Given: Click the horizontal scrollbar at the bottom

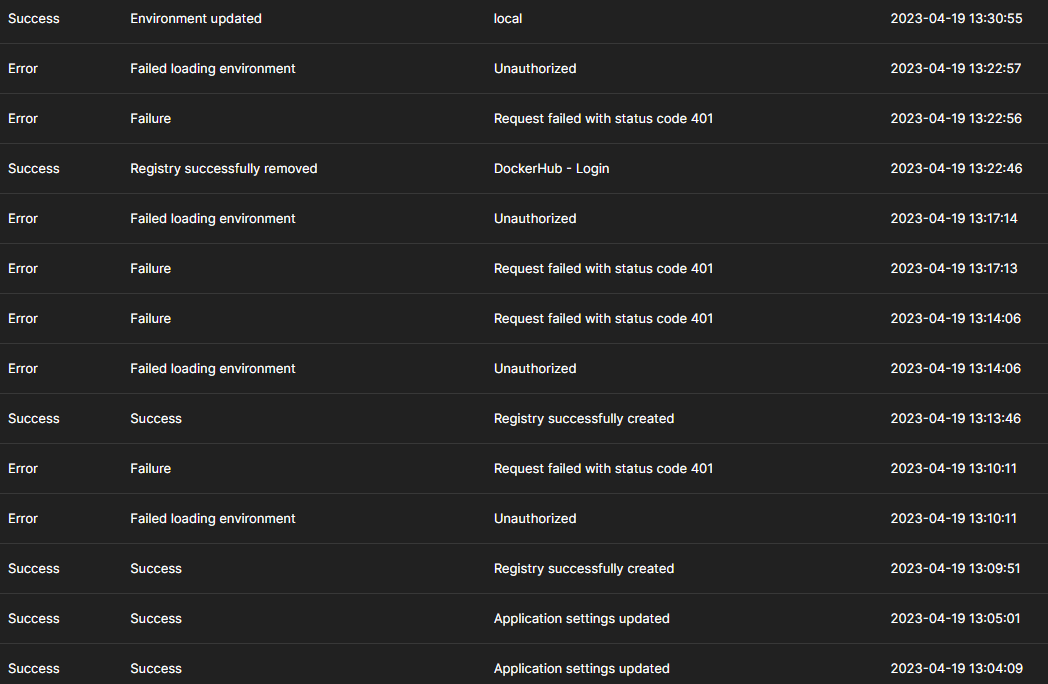Looking at the screenshot, I should coord(524,681).
